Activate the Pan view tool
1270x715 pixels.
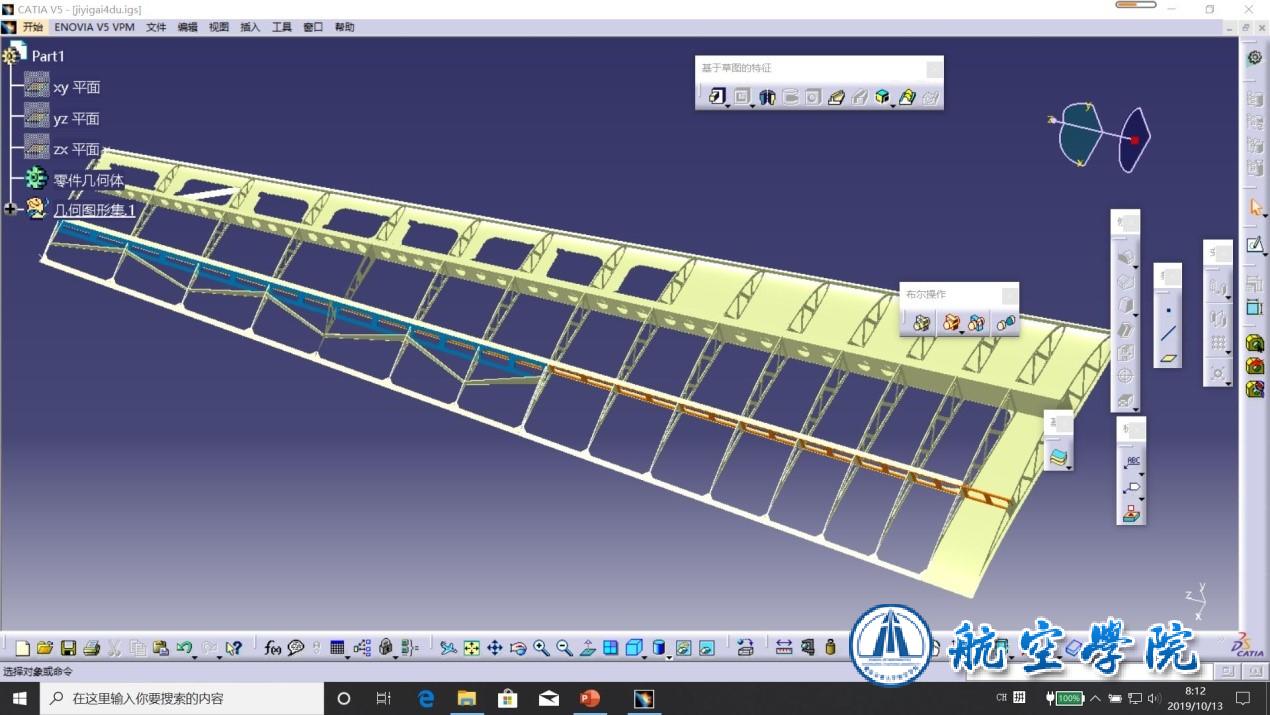[x=495, y=648]
